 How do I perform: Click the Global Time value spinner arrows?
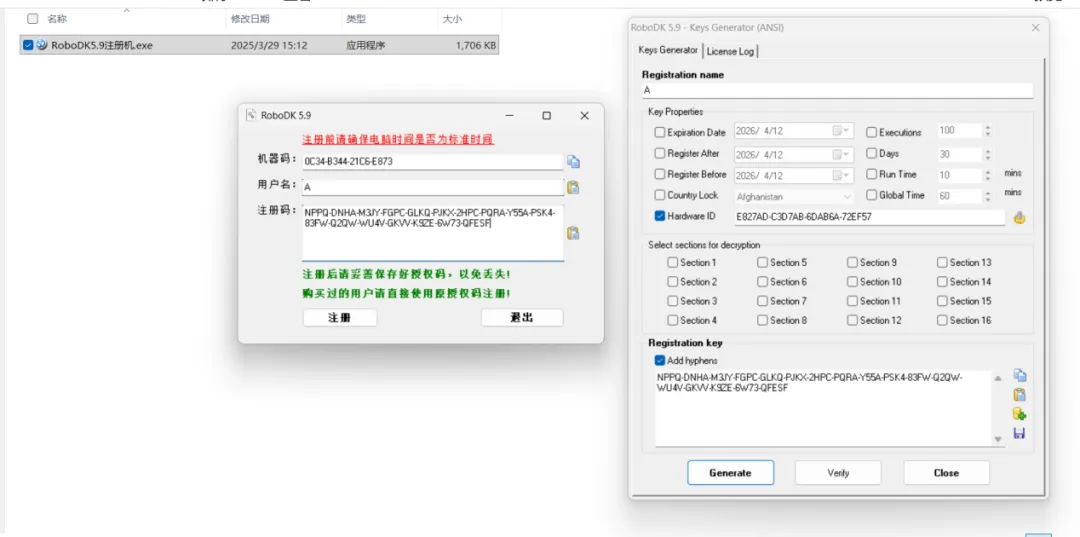(988, 196)
